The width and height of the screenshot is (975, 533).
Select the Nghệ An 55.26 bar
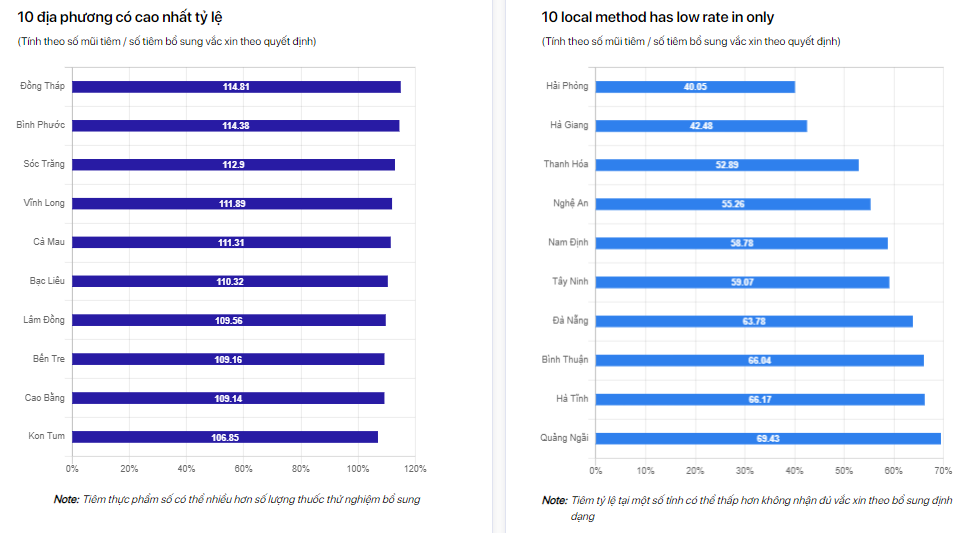click(733, 204)
